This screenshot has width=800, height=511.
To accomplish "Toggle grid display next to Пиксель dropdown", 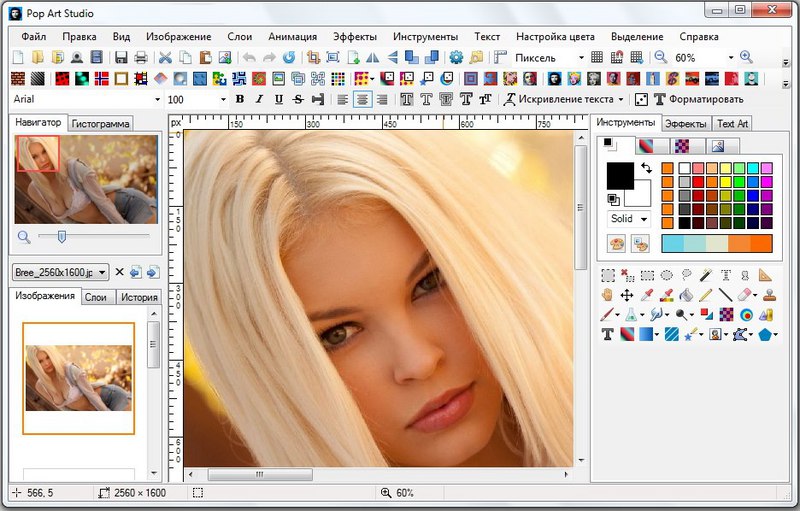I will pos(597,57).
